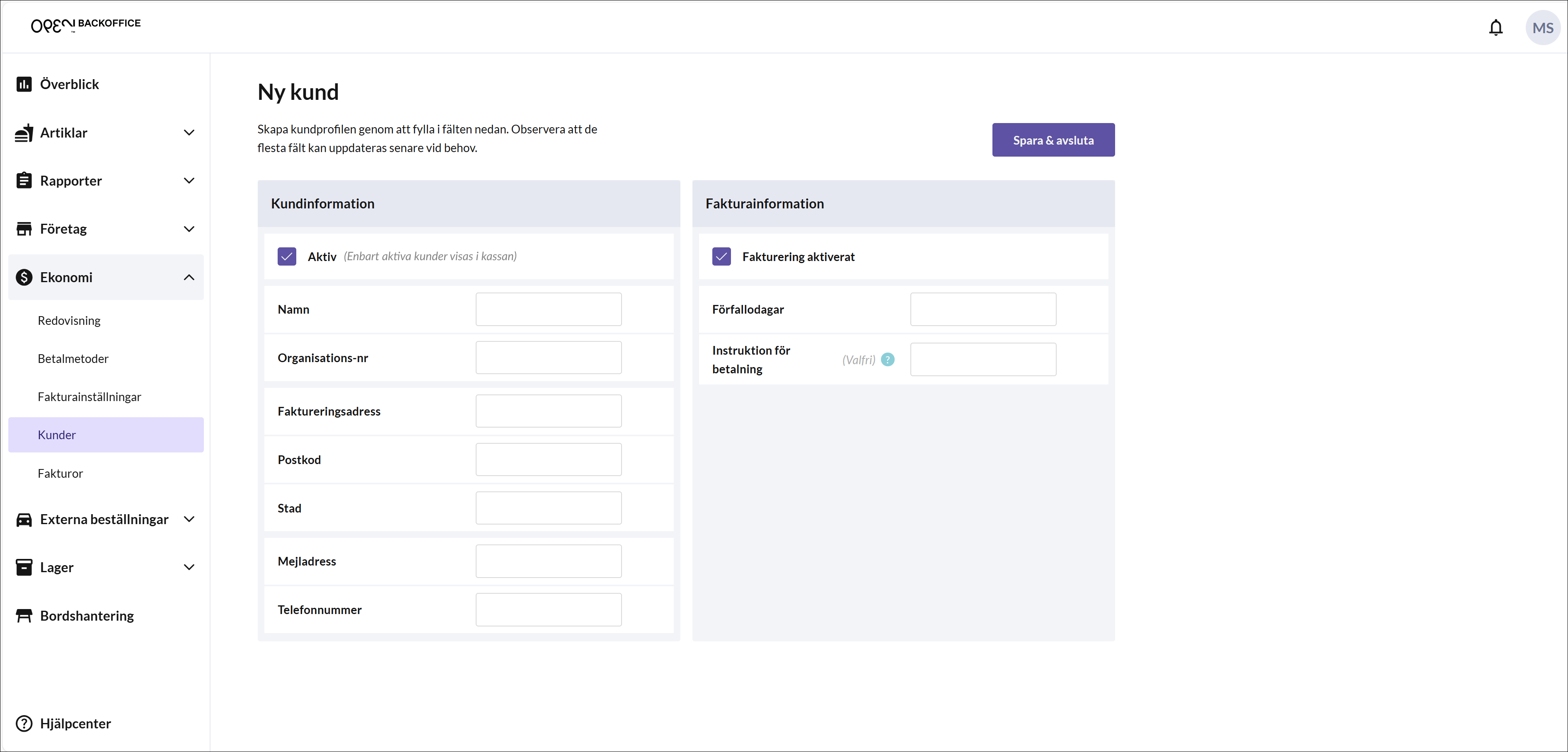Toggle the Fakturering aktiverat checkbox

point(721,256)
